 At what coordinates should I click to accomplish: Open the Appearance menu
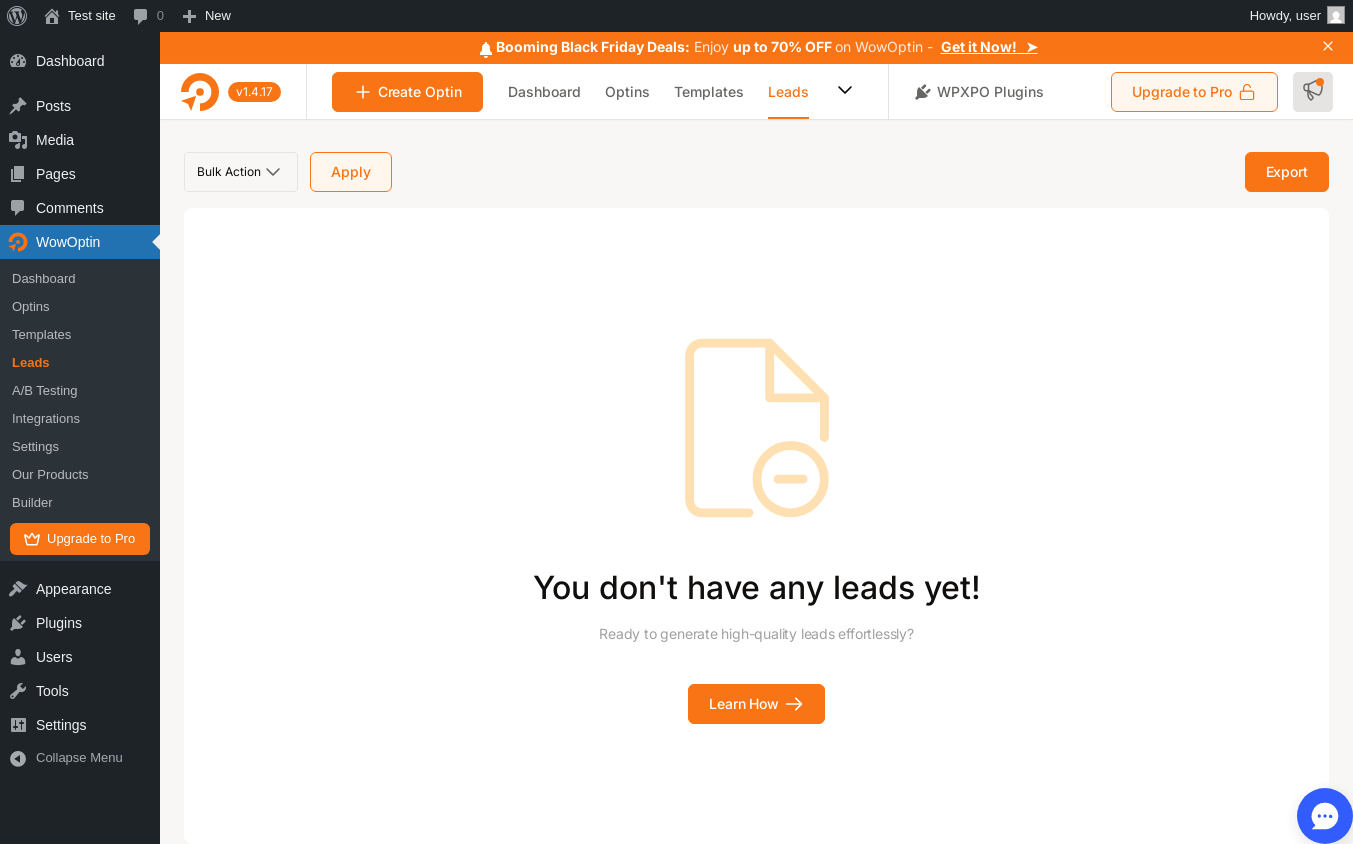80,589
